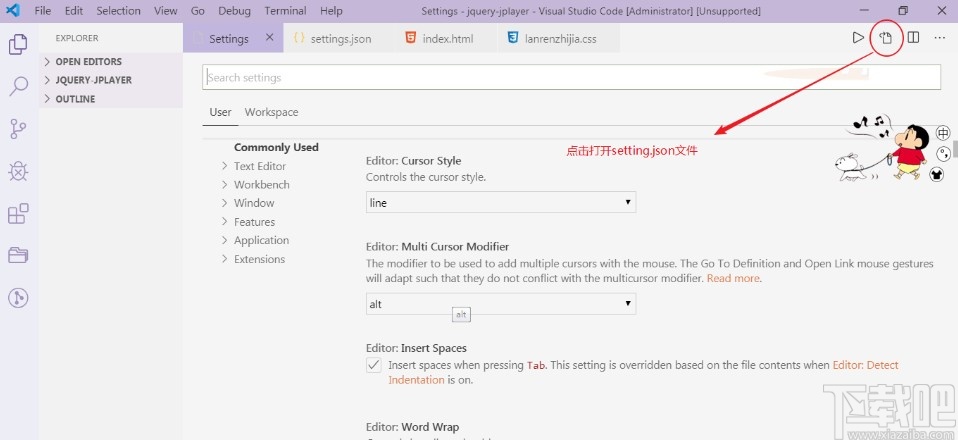Open the Terminal menu

click(285, 11)
